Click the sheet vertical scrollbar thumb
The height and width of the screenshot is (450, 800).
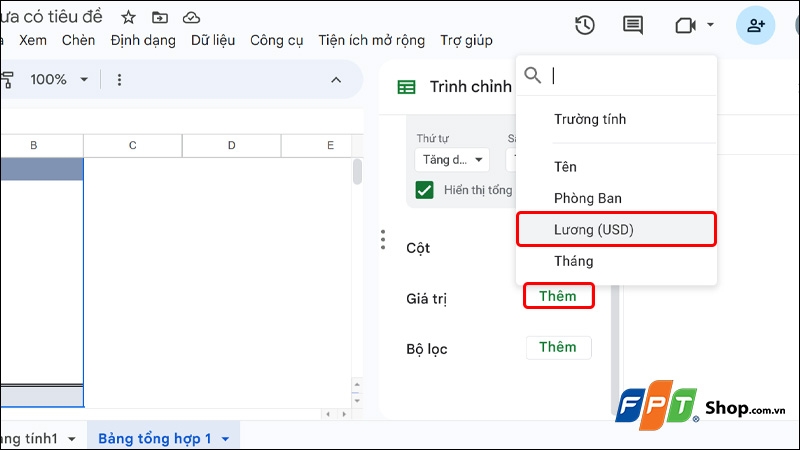(357, 171)
